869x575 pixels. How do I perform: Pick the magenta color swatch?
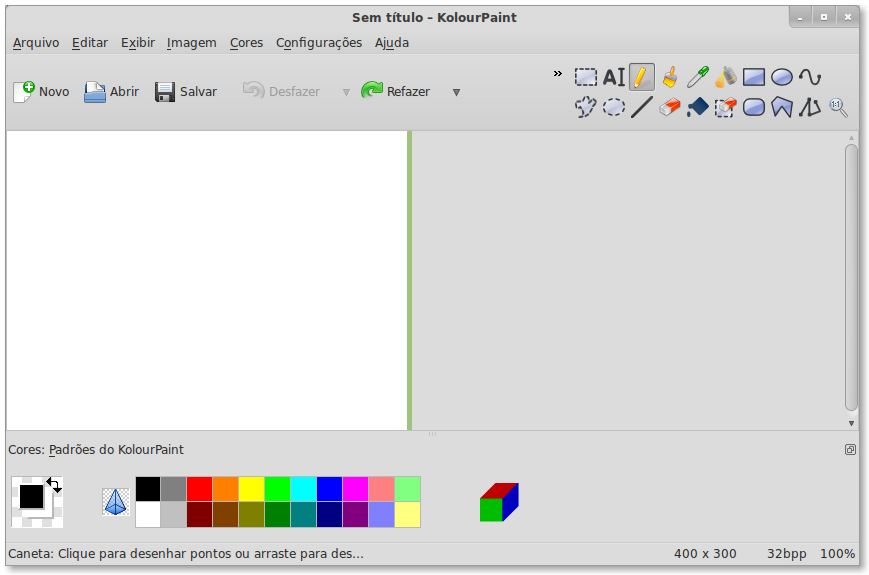tap(355, 489)
